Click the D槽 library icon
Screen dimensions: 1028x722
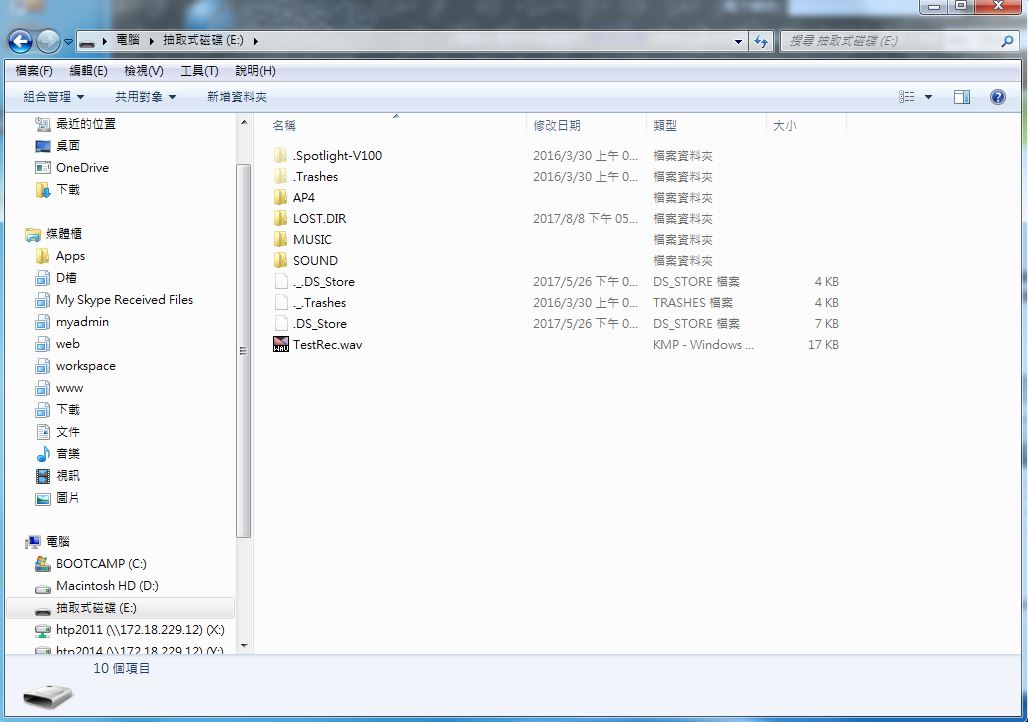coord(43,278)
